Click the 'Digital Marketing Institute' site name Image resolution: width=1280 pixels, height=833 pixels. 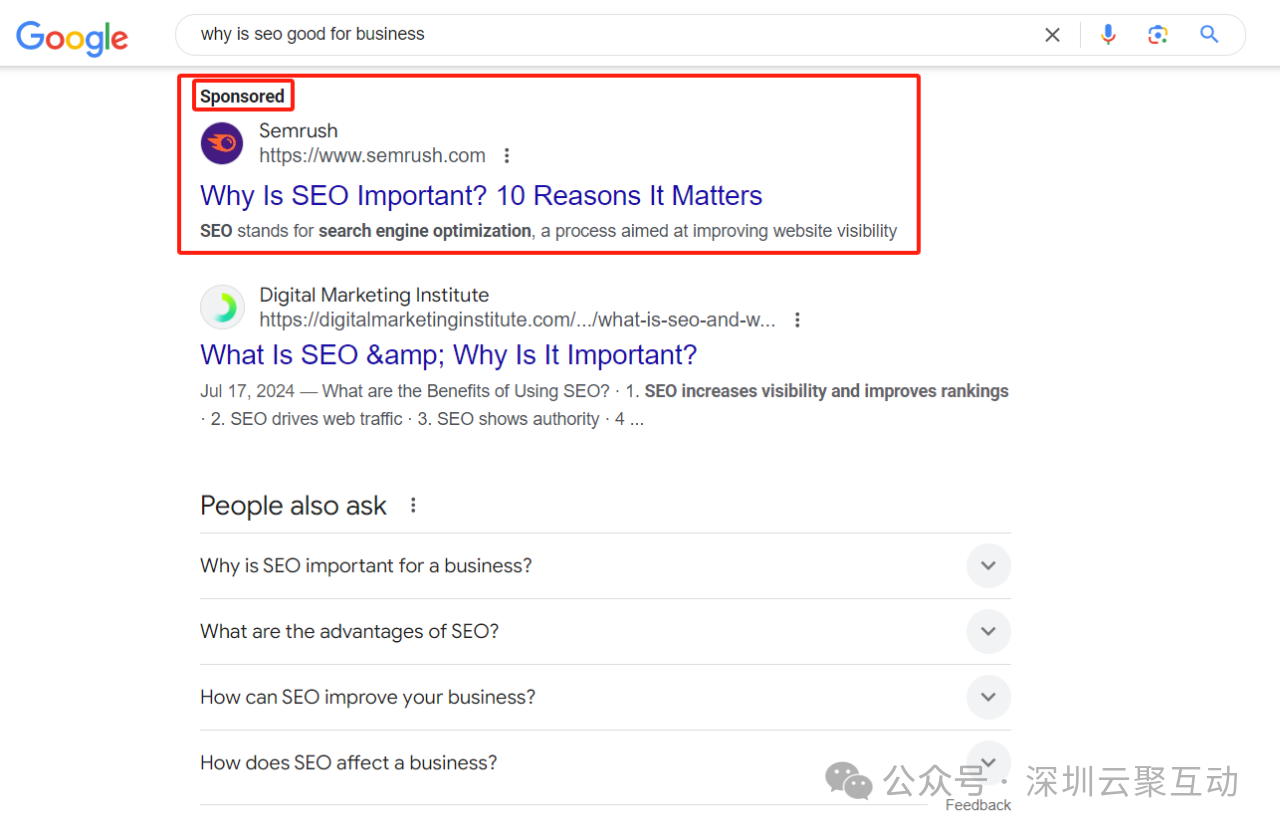pos(374,295)
